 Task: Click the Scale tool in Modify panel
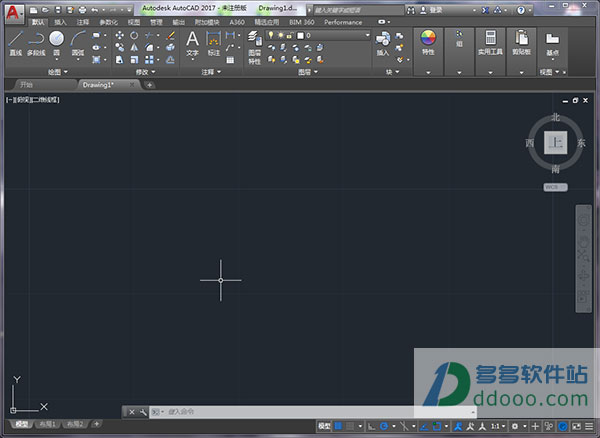(x=134, y=60)
